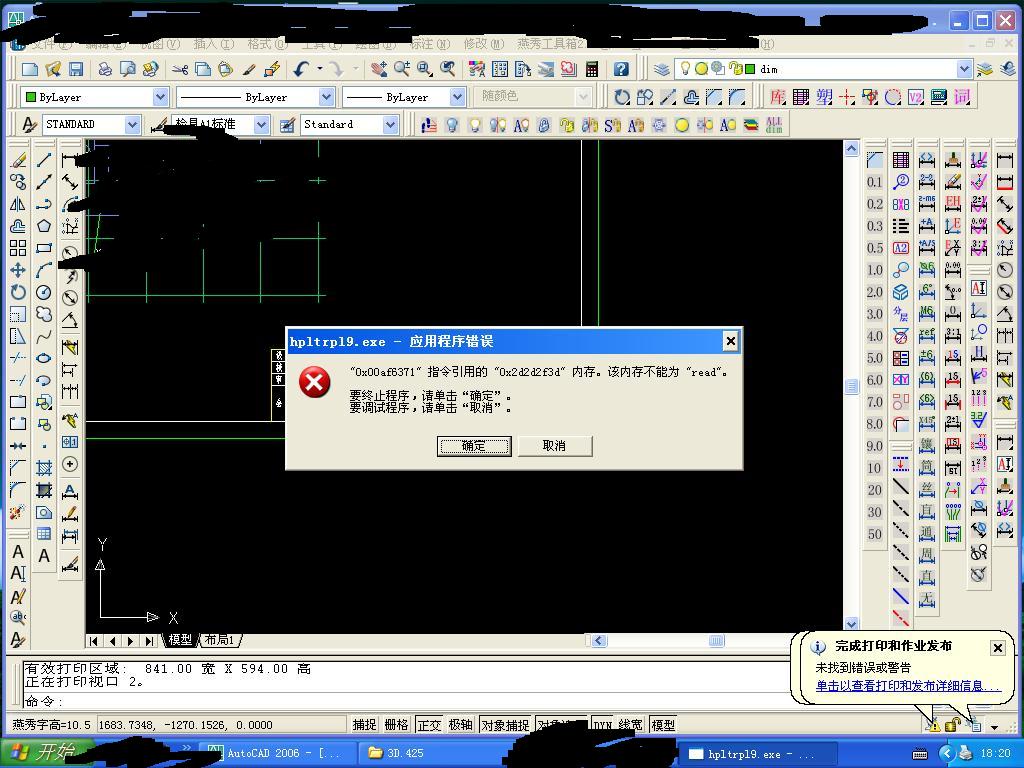Select the Multiline Text A tool
This screenshot has width=1024, height=768.
pos(44,556)
